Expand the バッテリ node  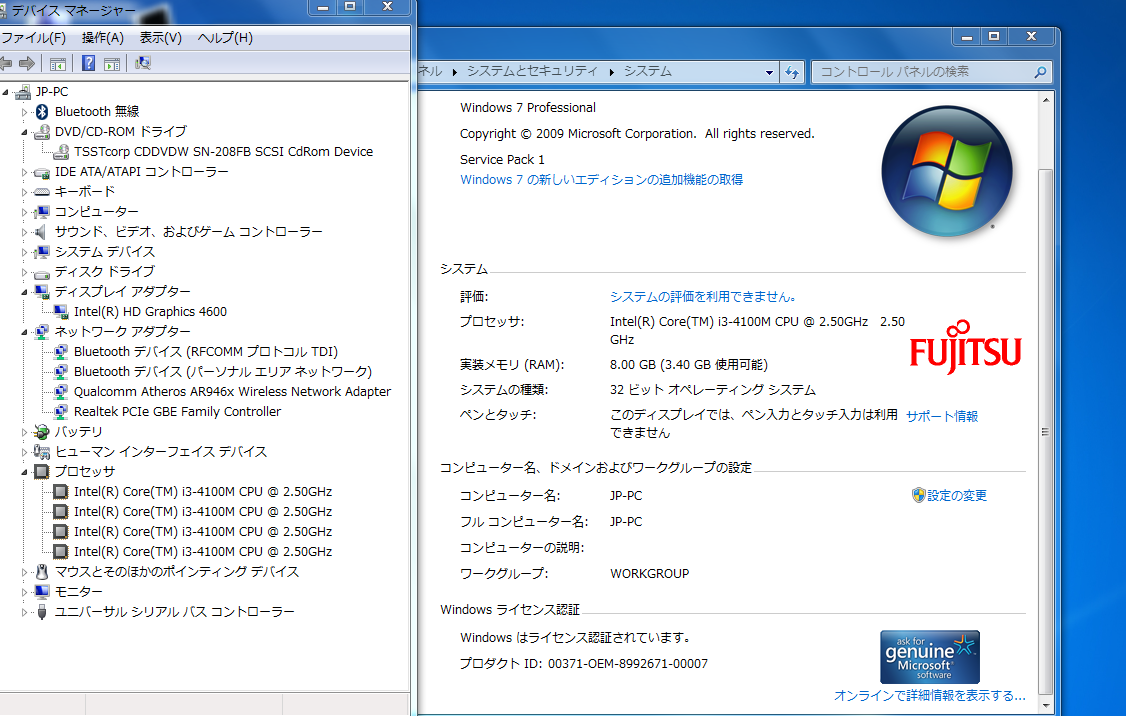click(24, 432)
